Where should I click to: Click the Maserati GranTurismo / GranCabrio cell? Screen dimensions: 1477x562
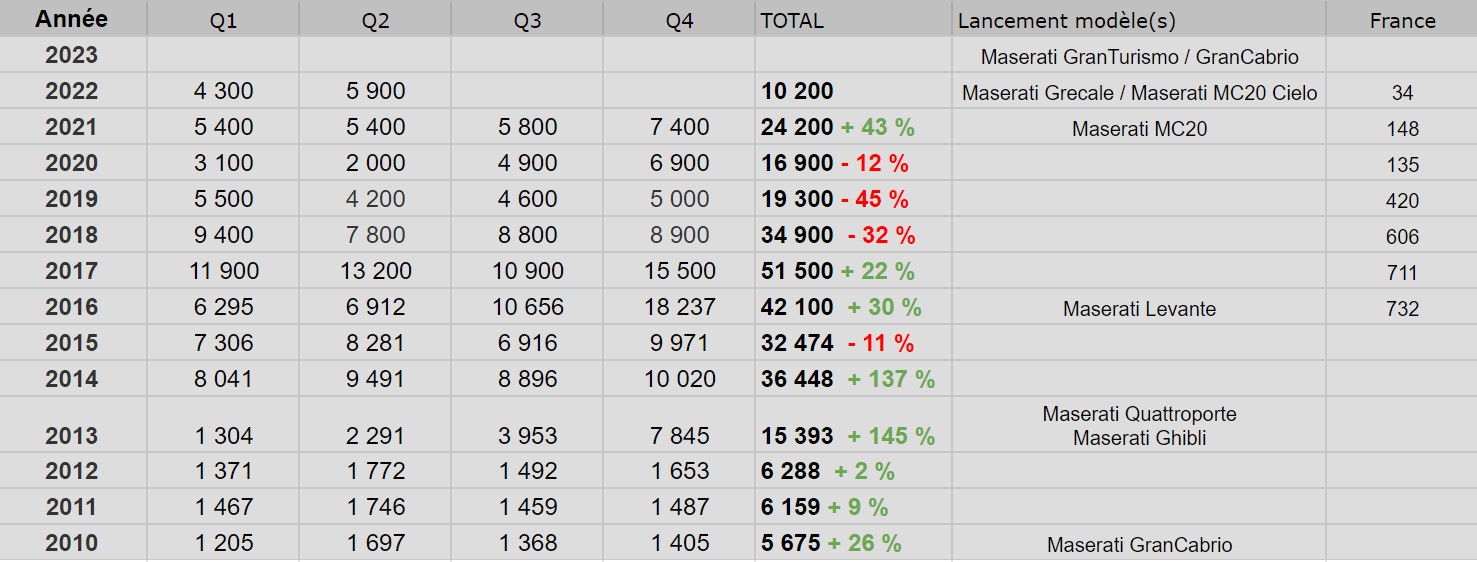(x=1139, y=57)
